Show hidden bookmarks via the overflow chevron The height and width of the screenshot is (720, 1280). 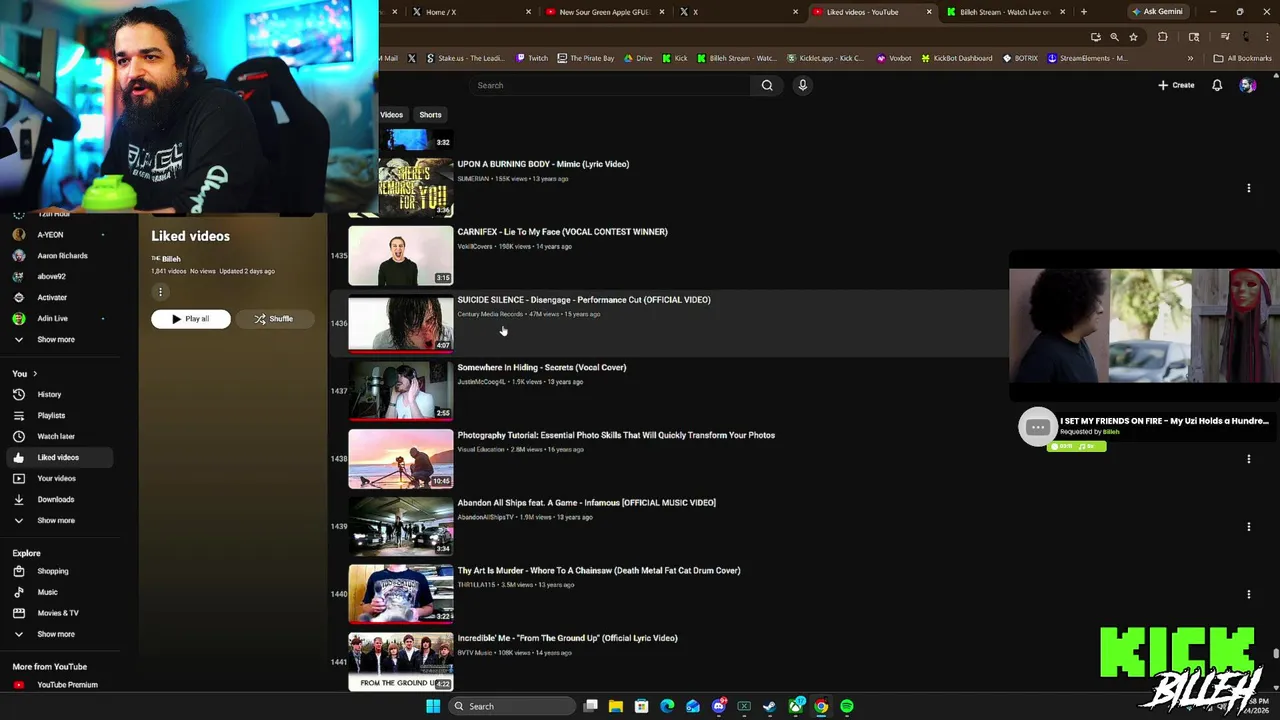click(x=1190, y=58)
